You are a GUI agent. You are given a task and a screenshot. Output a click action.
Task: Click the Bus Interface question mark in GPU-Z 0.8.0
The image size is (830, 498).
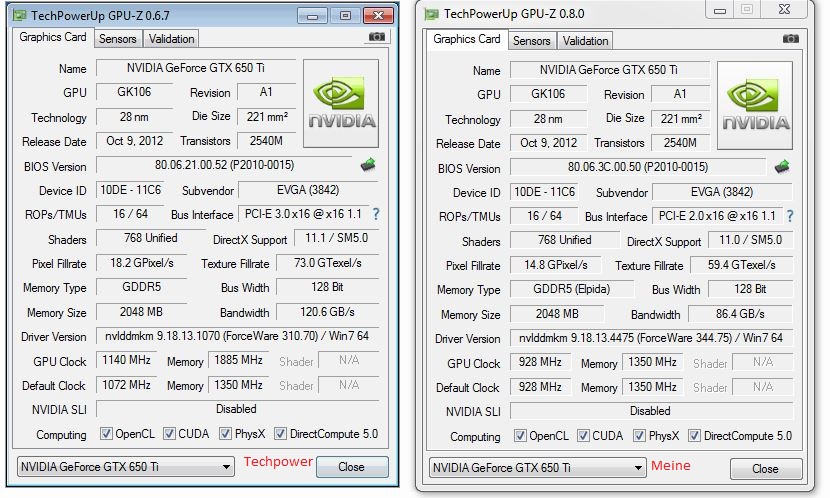click(x=790, y=216)
